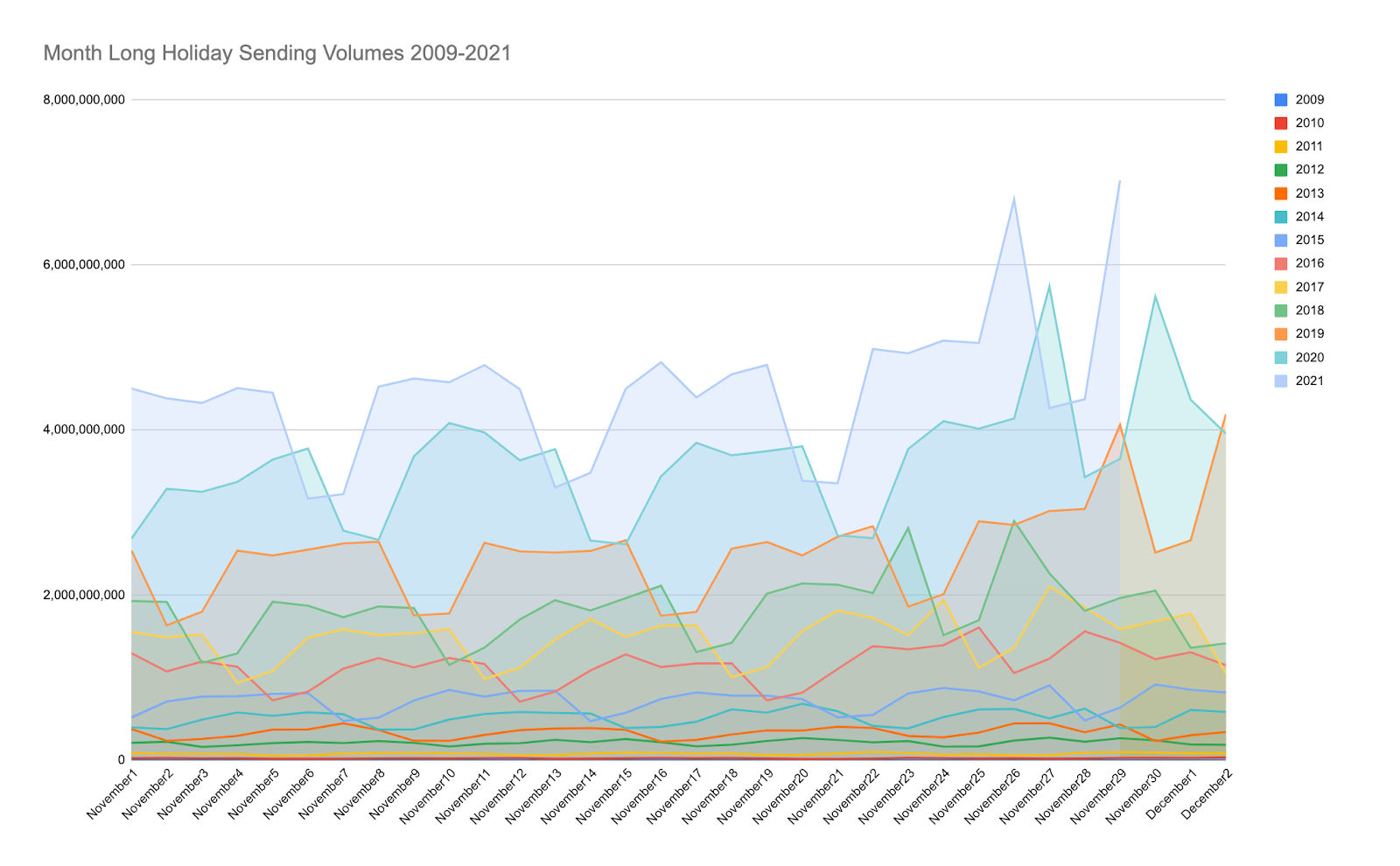Select the 2020 legend swatch
Image resolution: width=1400 pixels, height=866 pixels.
1281,358
